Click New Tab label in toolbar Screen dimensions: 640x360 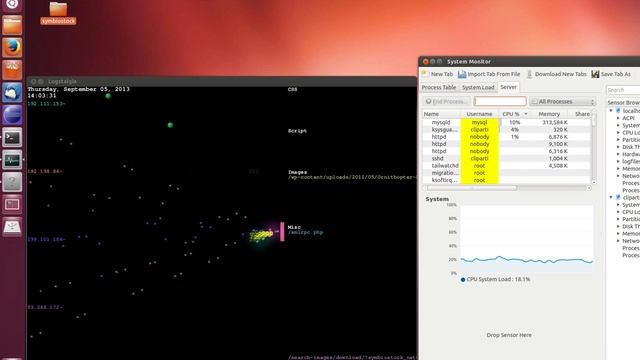point(442,74)
